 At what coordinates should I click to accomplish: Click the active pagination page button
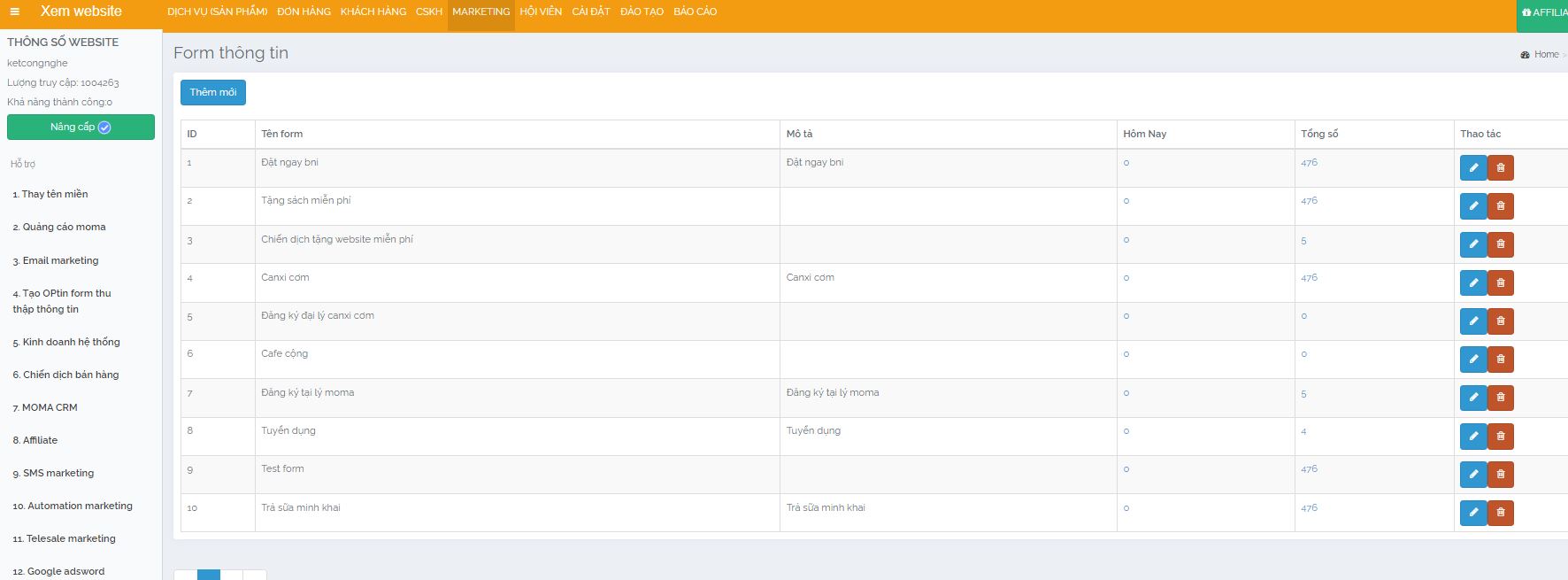pos(209,575)
